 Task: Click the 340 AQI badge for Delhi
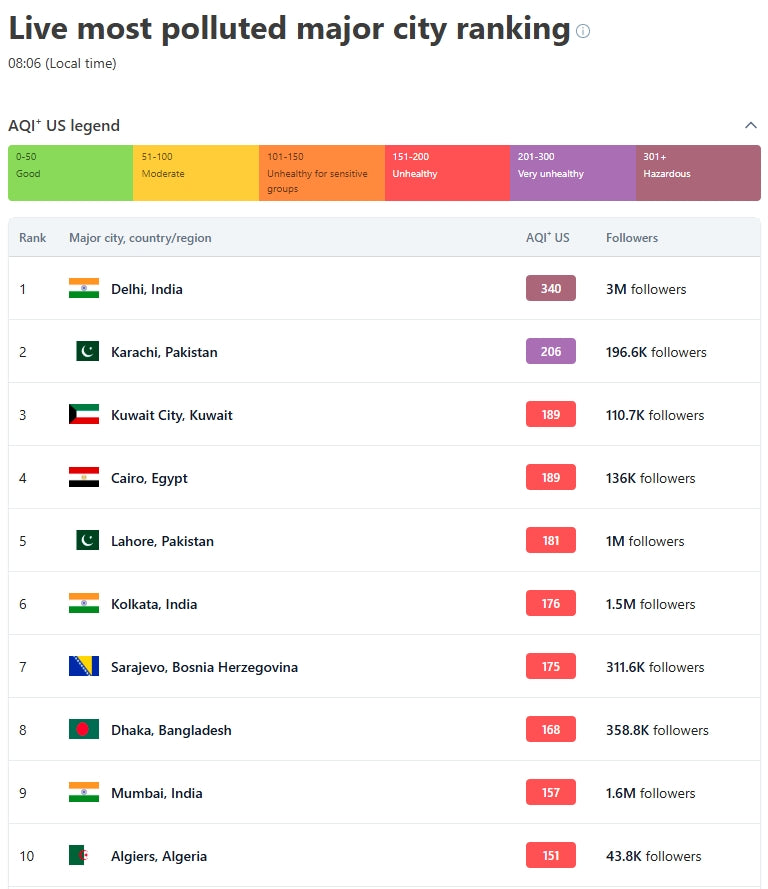tap(550, 289)
